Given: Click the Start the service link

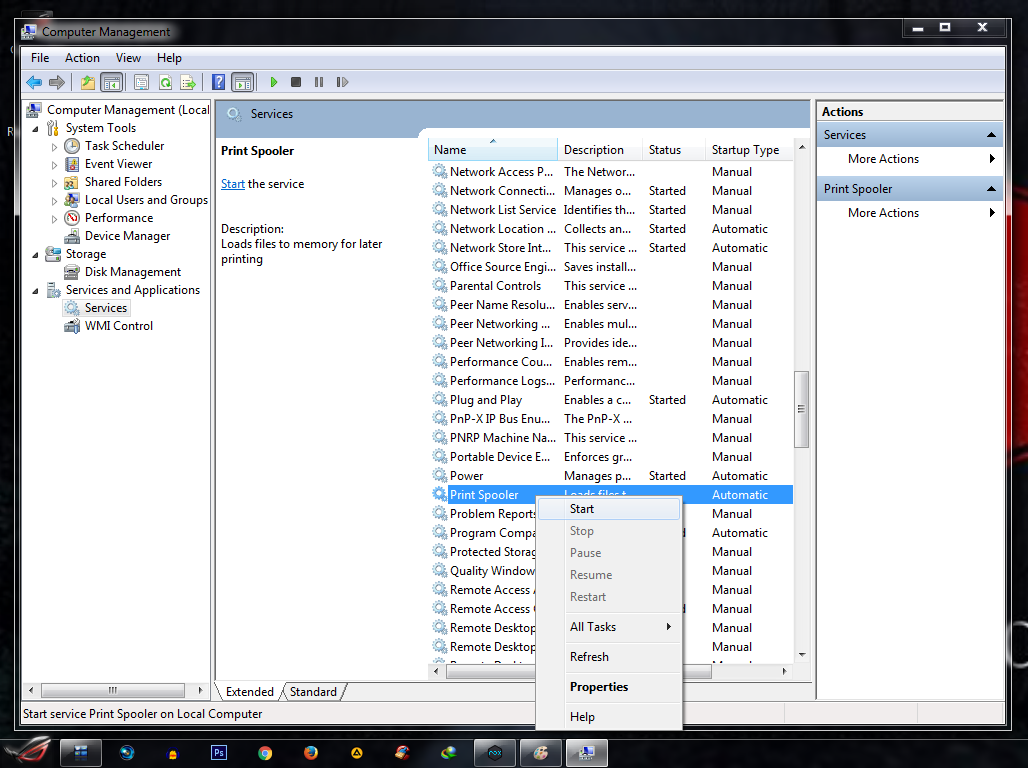Looking at the screenshot, I should pos(232,183).
